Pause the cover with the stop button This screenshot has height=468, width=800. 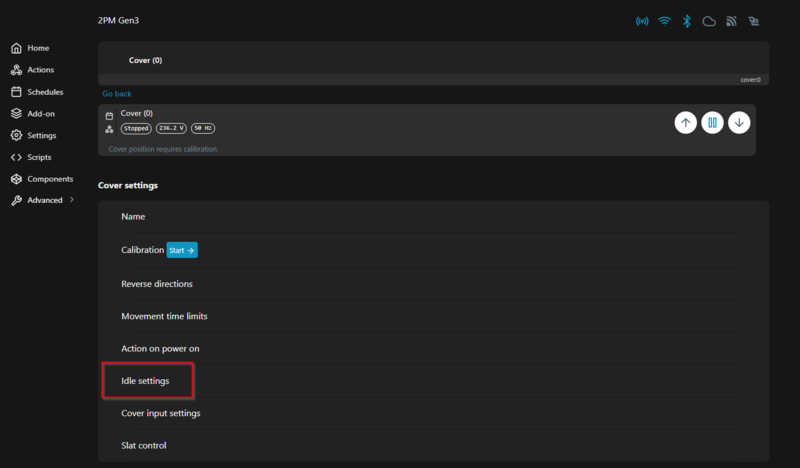pyautogui.click(x=712, y=122)
